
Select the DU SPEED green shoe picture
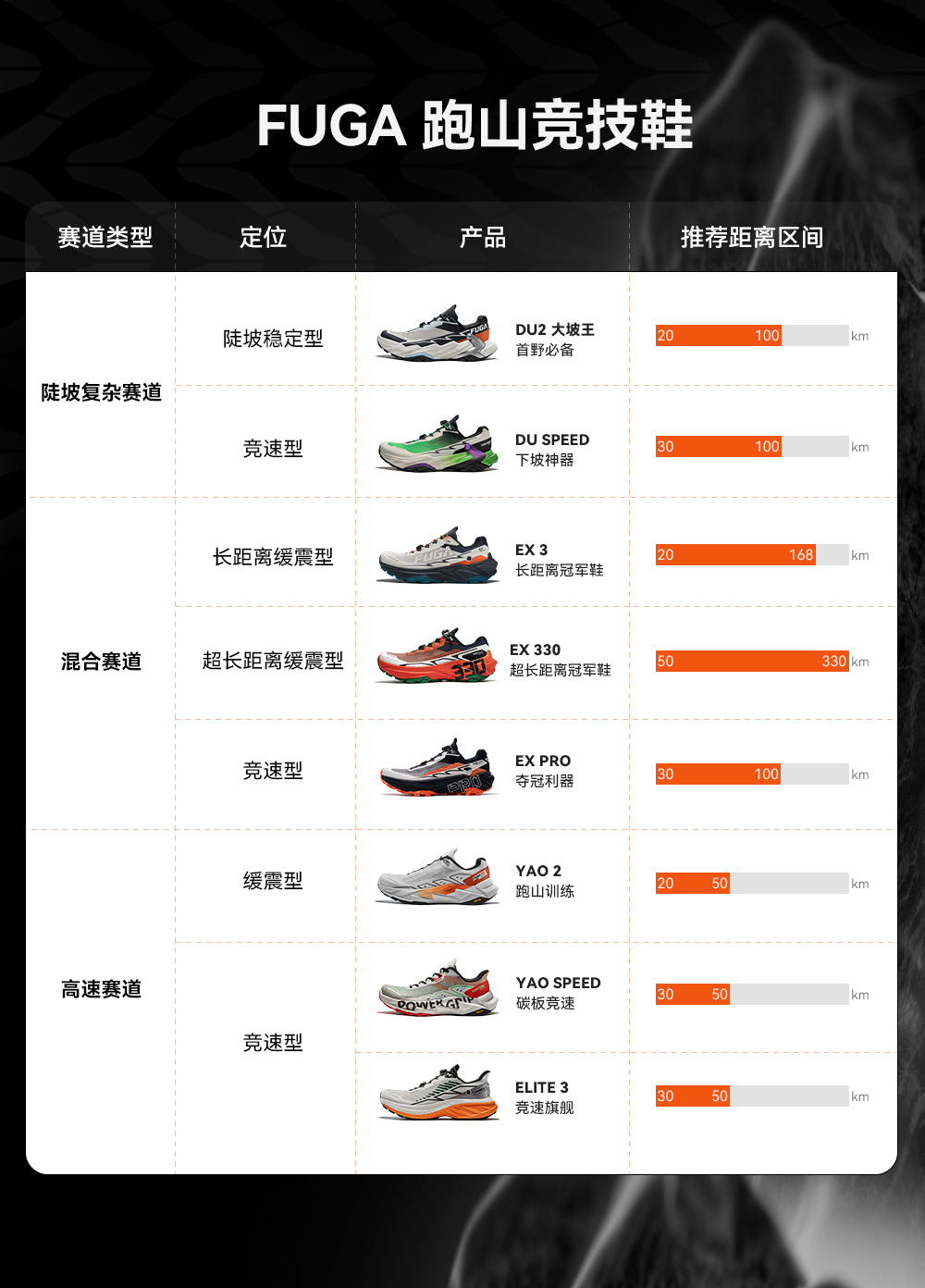click(x=438, y=444)
